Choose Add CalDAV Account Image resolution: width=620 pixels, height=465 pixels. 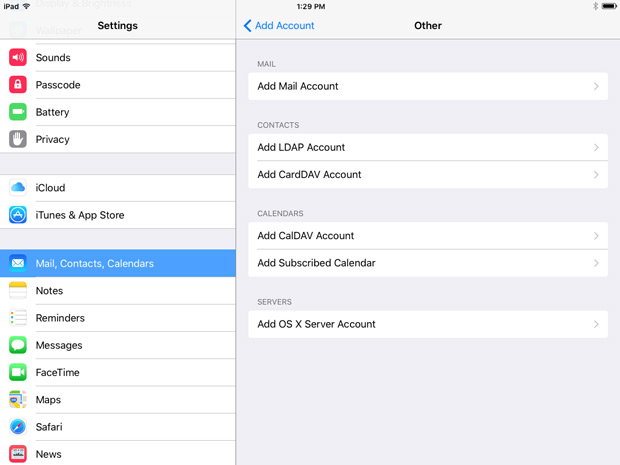point(428,236)
